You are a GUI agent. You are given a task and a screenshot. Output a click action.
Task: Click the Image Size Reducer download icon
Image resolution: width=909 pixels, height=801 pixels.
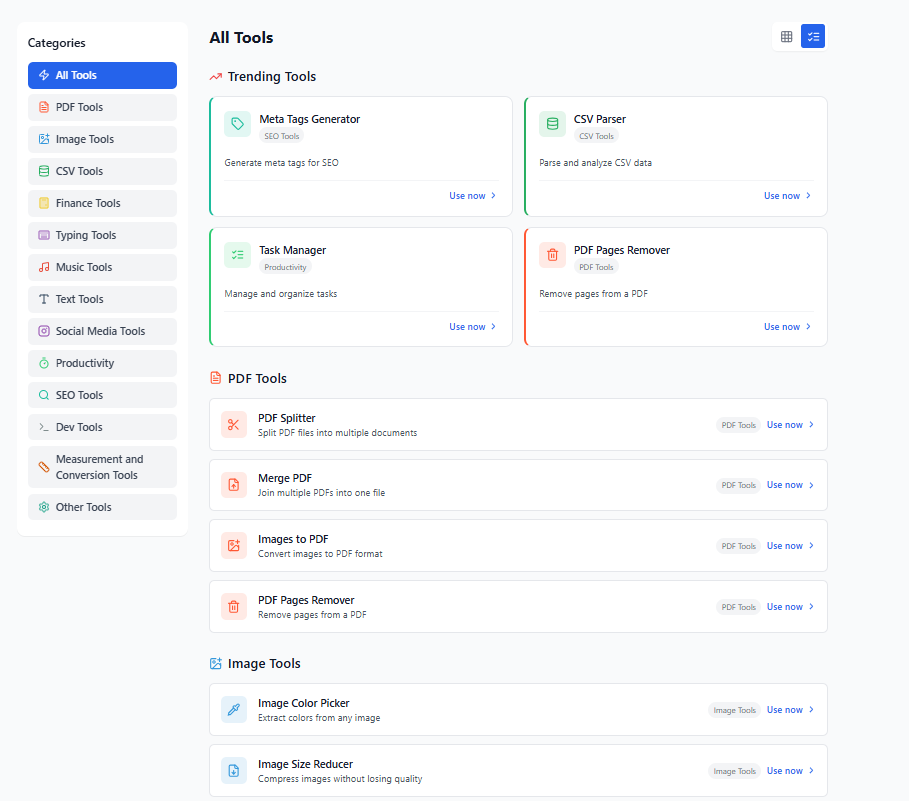point(234,771)
